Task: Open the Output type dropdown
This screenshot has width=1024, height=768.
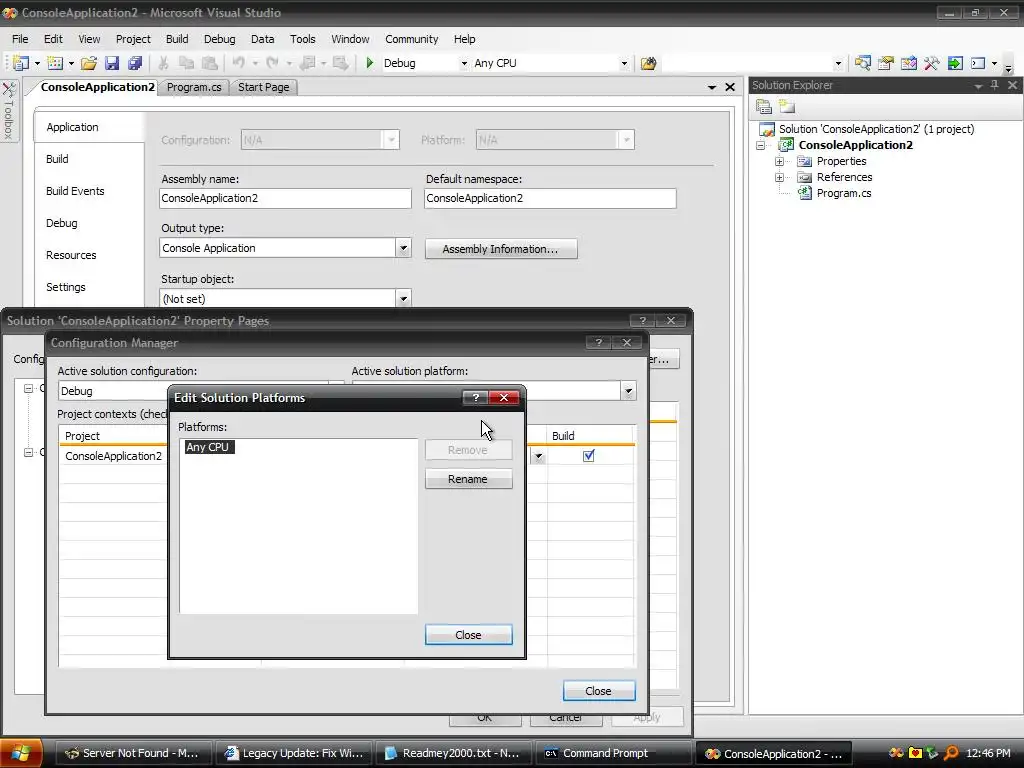Action: pyautogui.click(x=403, y=248)
